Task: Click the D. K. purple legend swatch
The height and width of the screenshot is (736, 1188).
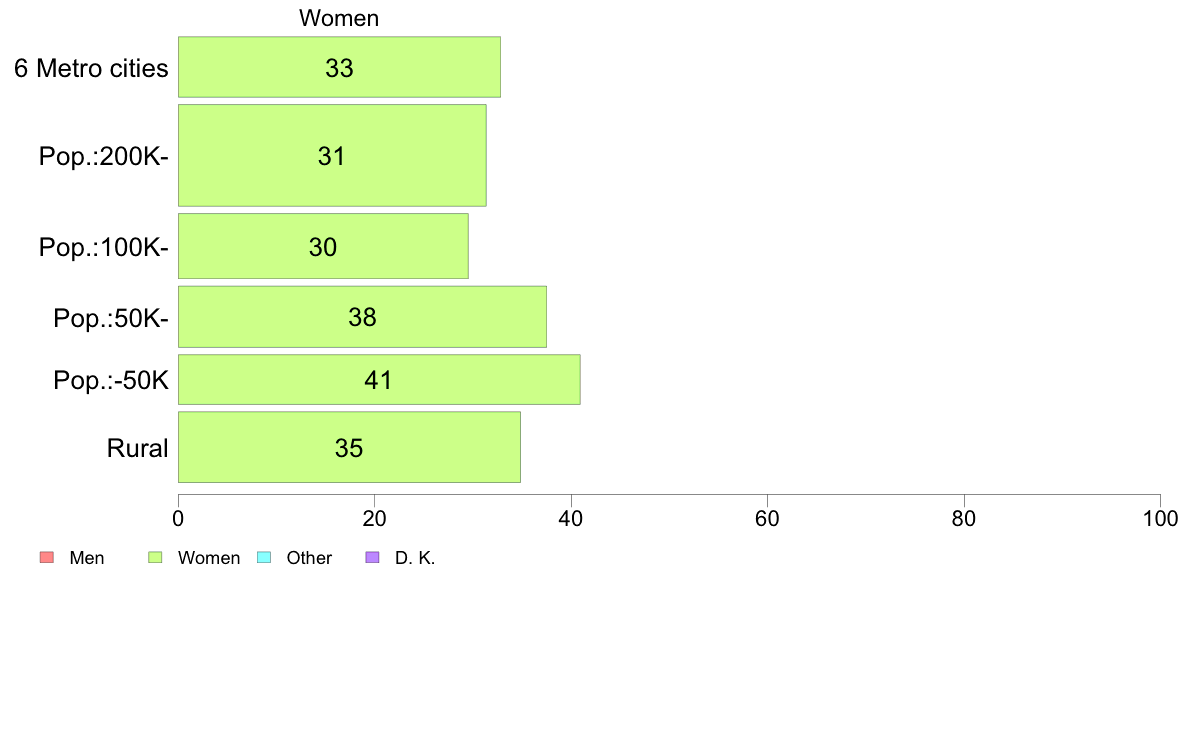Action: click(372, 558)
